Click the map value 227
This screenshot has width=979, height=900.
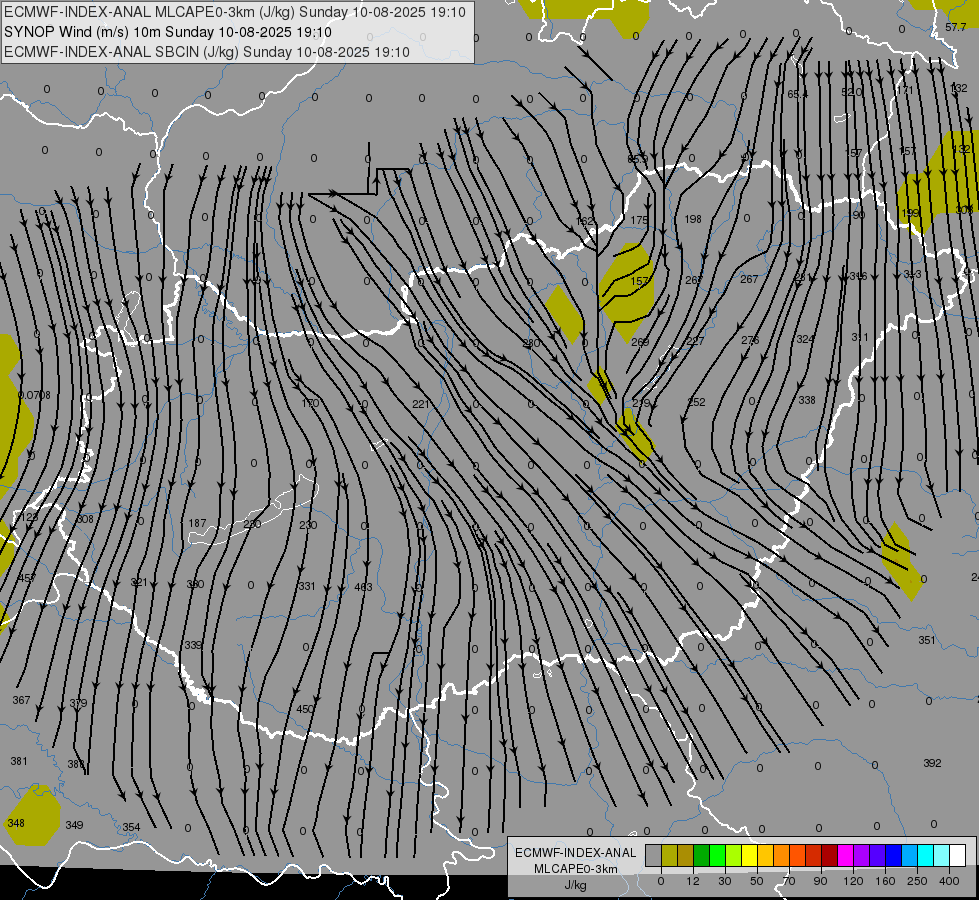[x=695, y=341]
